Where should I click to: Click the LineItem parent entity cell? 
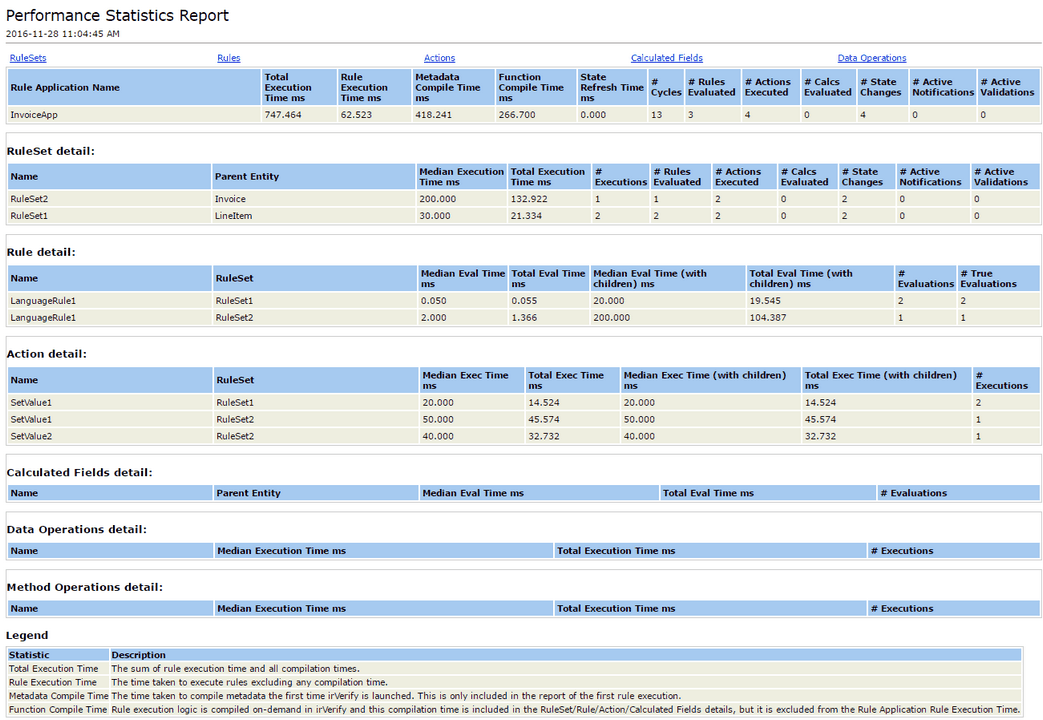point(231,215)
